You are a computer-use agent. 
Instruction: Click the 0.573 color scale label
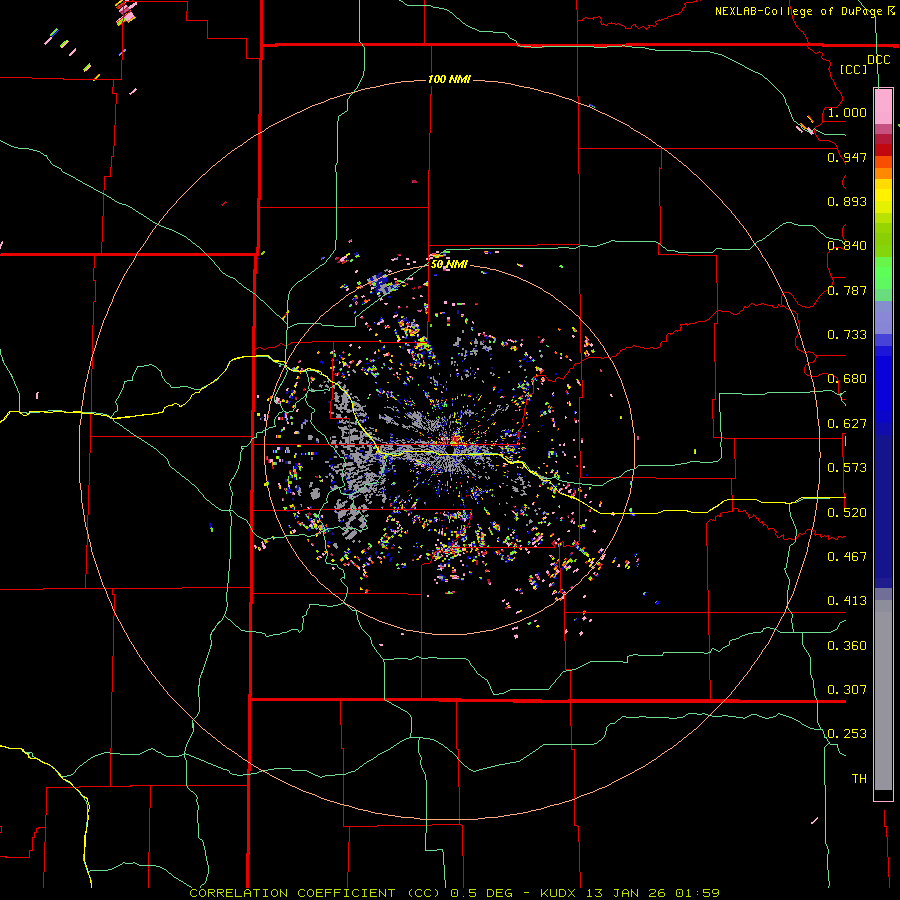(x=847, y=468)
